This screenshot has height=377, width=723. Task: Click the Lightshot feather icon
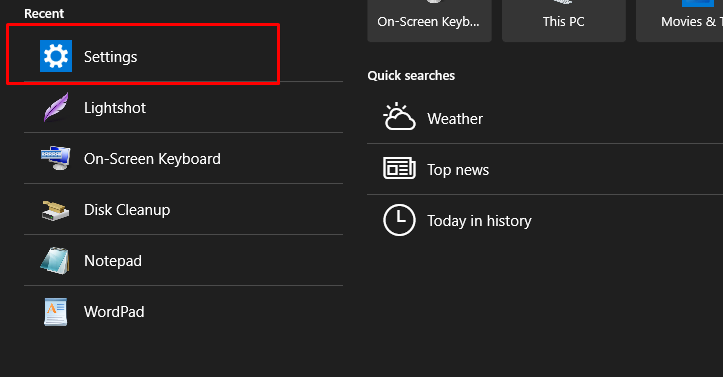(x=56, y=107)
